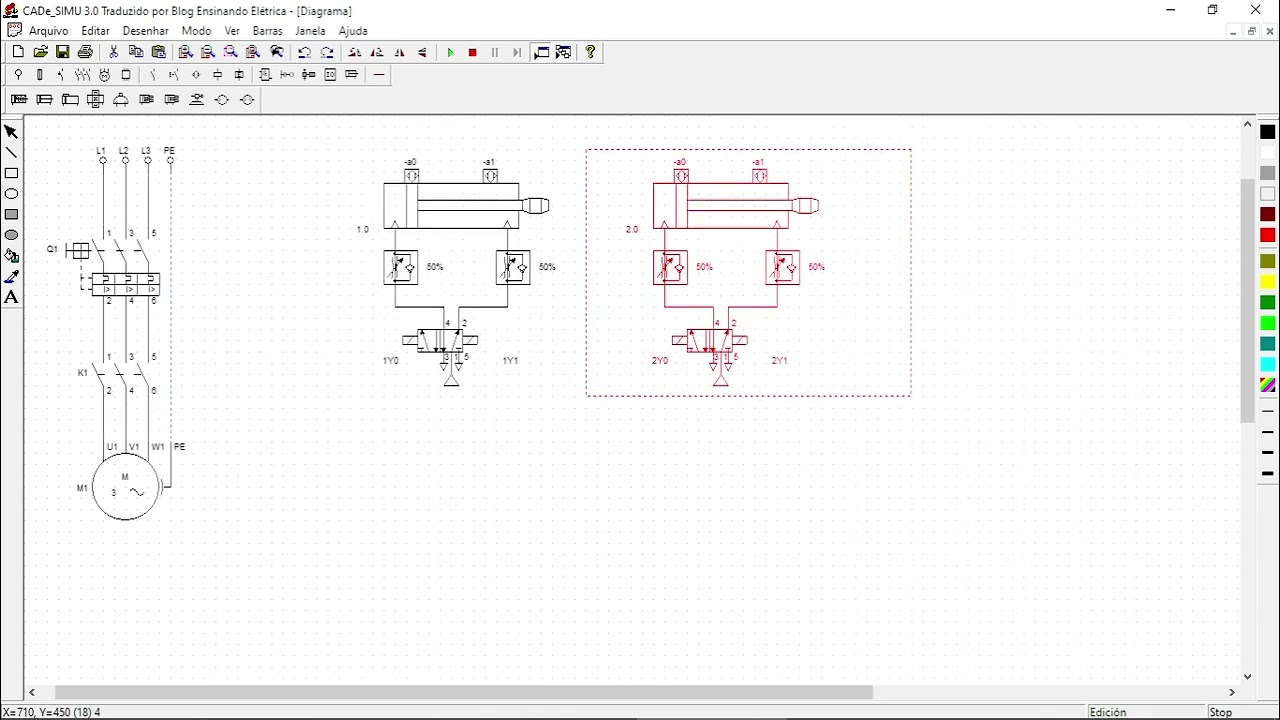Image resolution: width=1280 pixels, height=720 pixels.
Task: Open the Barras menu
Action: click(268, 31)
